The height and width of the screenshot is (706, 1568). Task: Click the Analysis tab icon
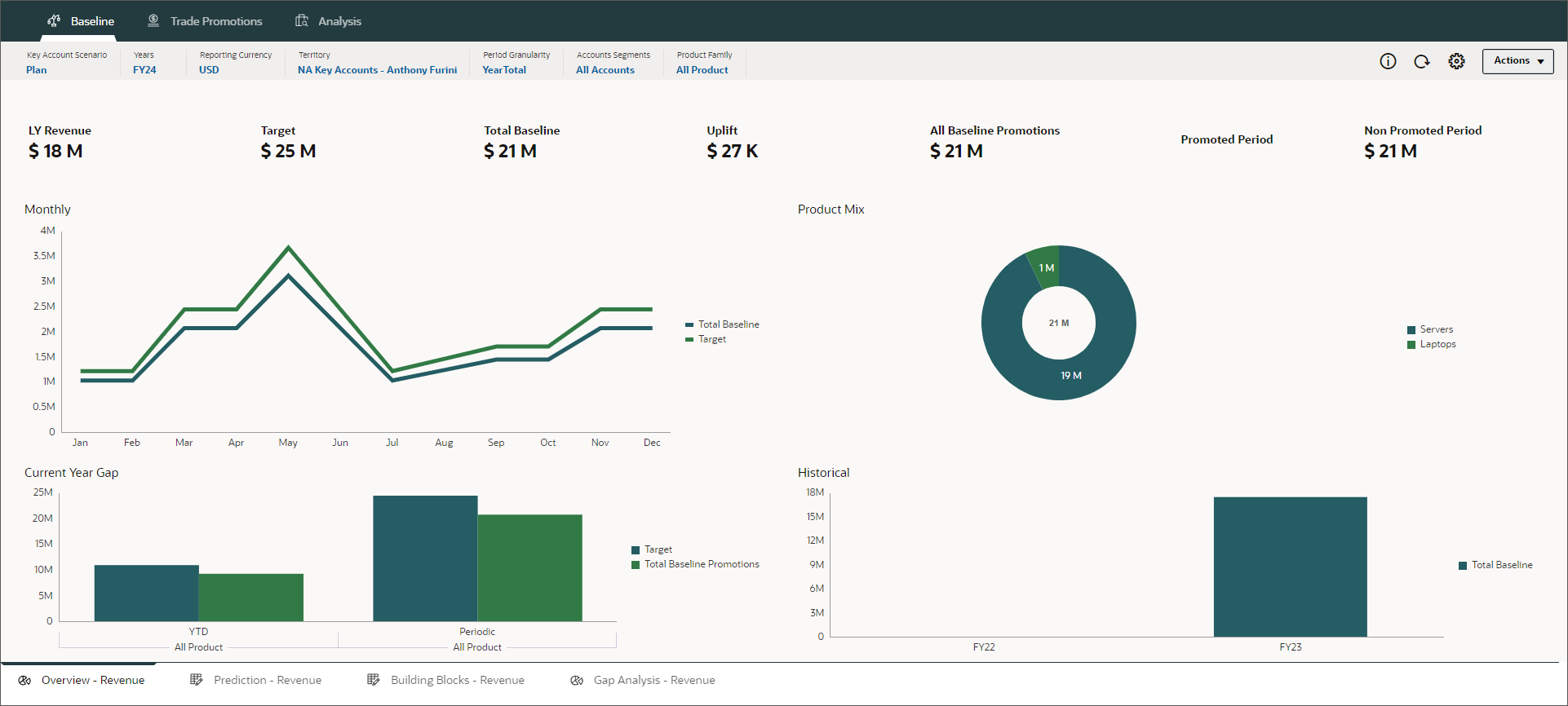tap(302, 21)
